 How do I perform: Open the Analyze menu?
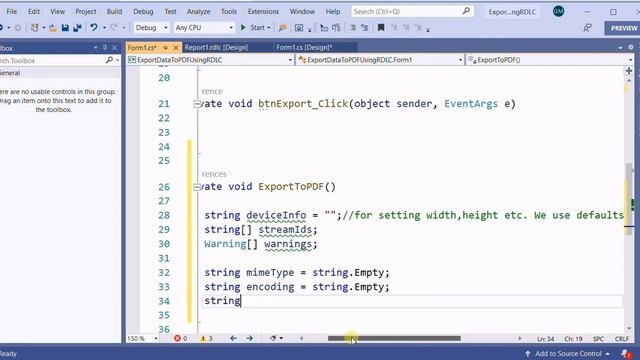[198, 11]
